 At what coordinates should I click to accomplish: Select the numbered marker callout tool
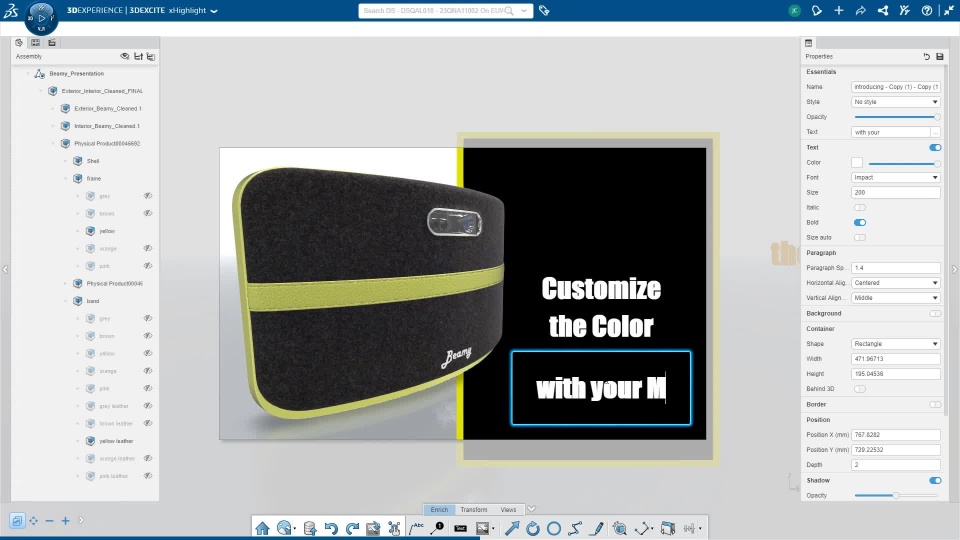(437, 528)
